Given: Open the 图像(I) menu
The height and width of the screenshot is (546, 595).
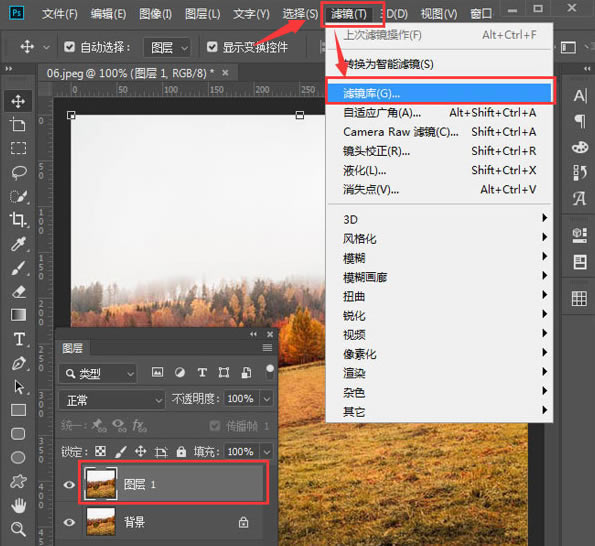Looking at the screenshot, I should pyautogui.click(x=155, y=14).
